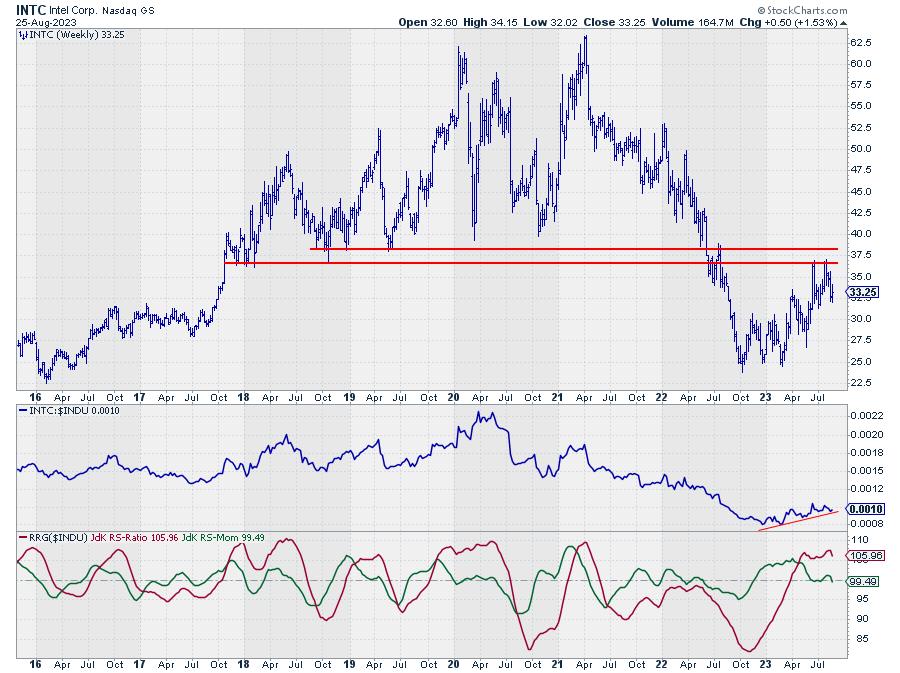Image resolution: width=900 pixels, height=673 pixels.
Task: Click the 60.0 price axis label
Action: coord(860,64)
